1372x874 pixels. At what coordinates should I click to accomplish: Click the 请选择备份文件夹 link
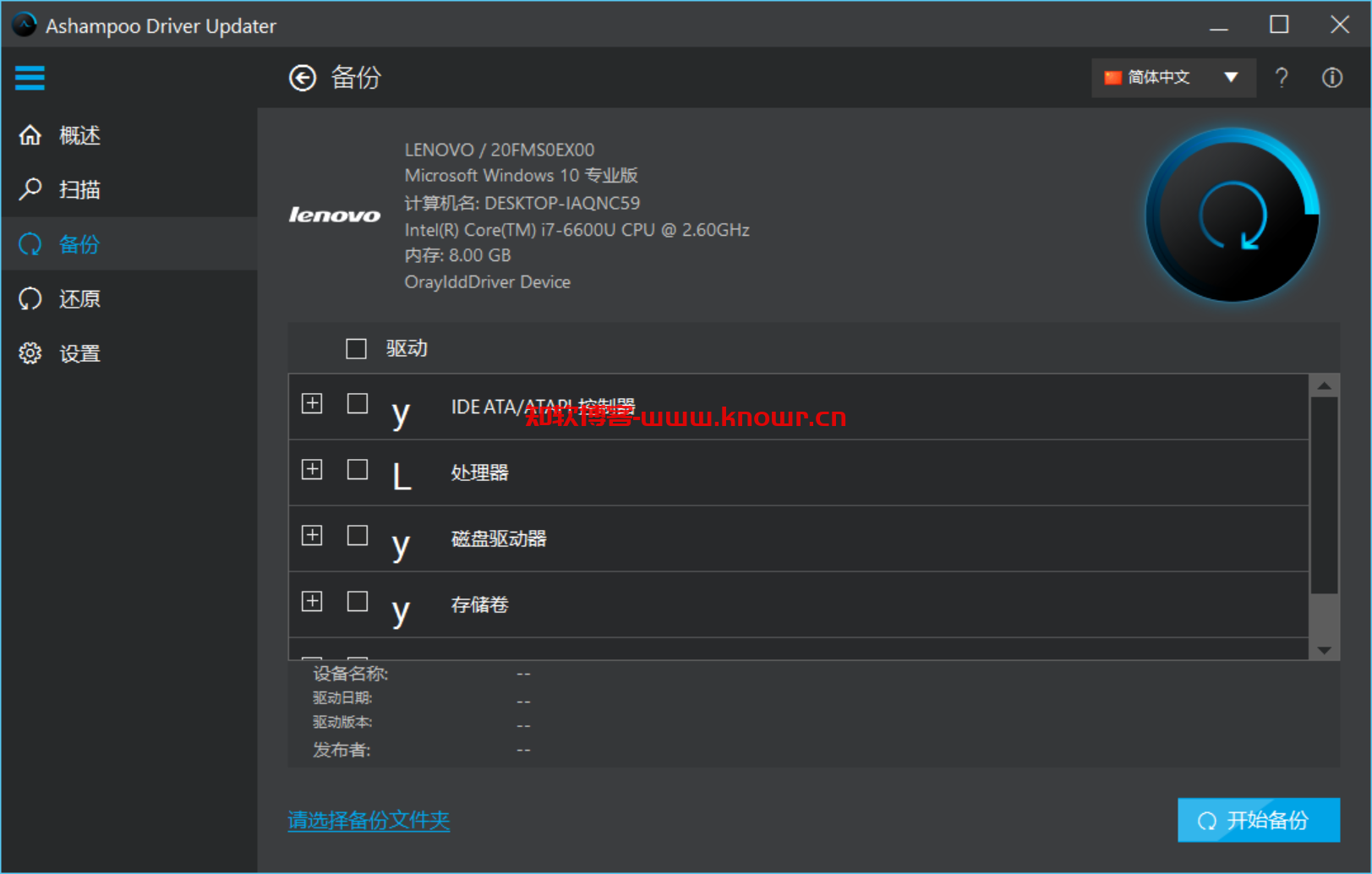[x=369, y=820]
